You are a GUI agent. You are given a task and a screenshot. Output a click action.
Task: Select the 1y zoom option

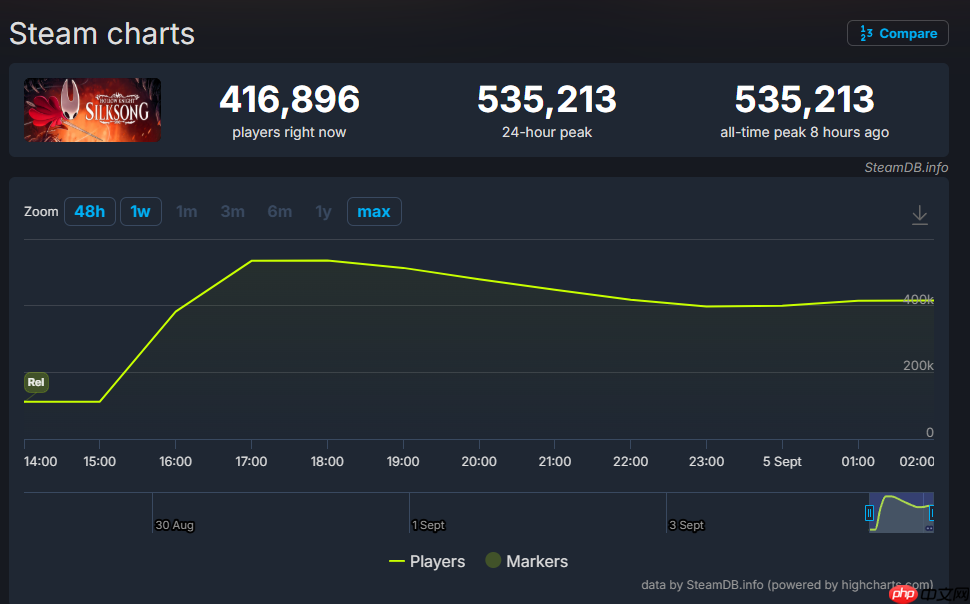click(x=323, y=212)
